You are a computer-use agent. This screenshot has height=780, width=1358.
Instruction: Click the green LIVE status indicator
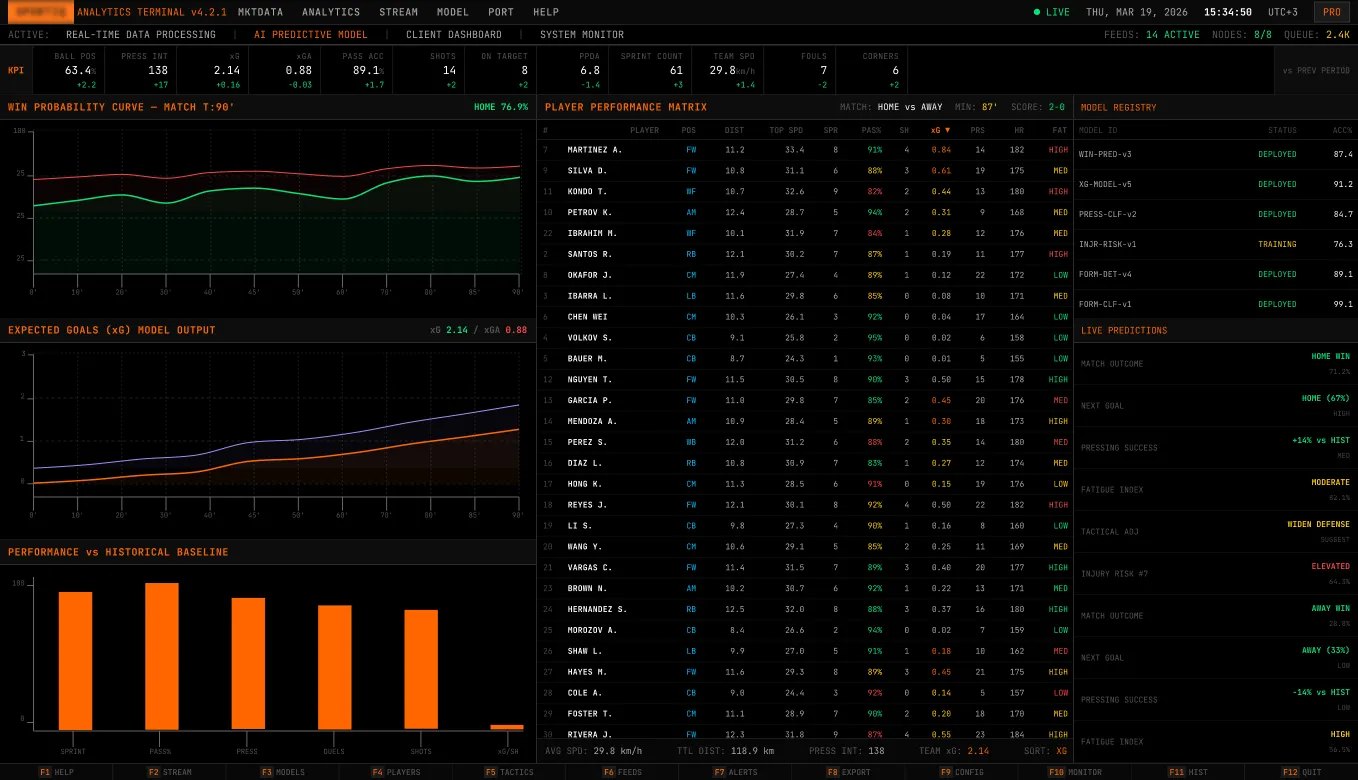(x=1051, y=12)
